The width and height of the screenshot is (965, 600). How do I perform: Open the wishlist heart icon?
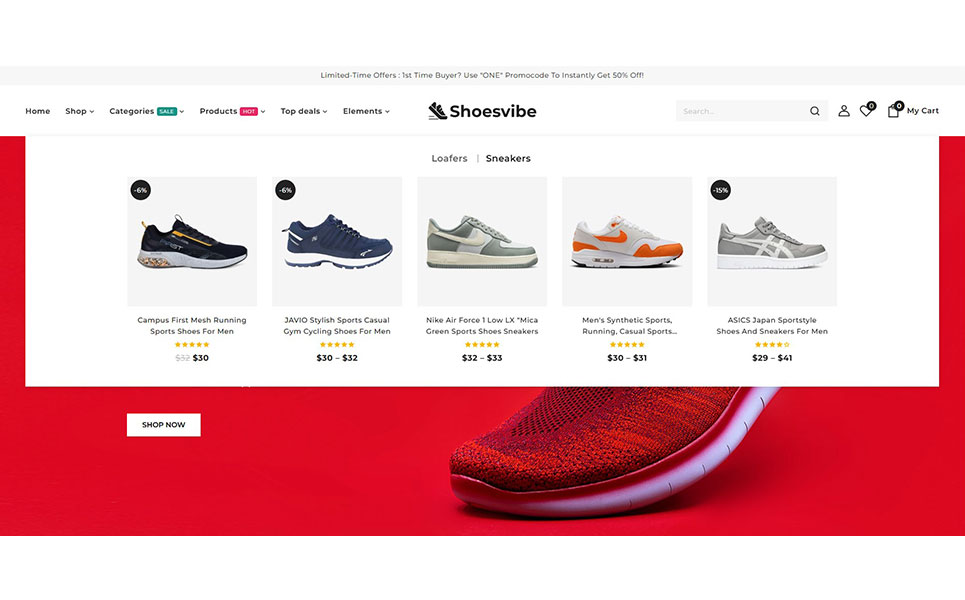click(x=867, y=110)
